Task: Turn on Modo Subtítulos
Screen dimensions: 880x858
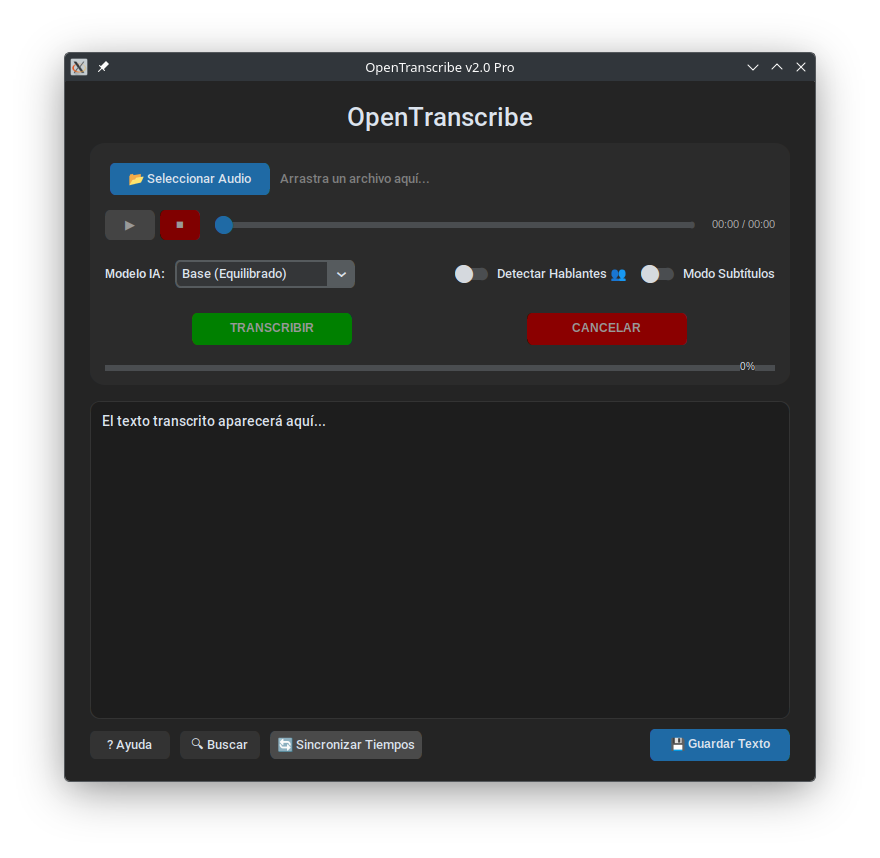Action: pos(657,273)
